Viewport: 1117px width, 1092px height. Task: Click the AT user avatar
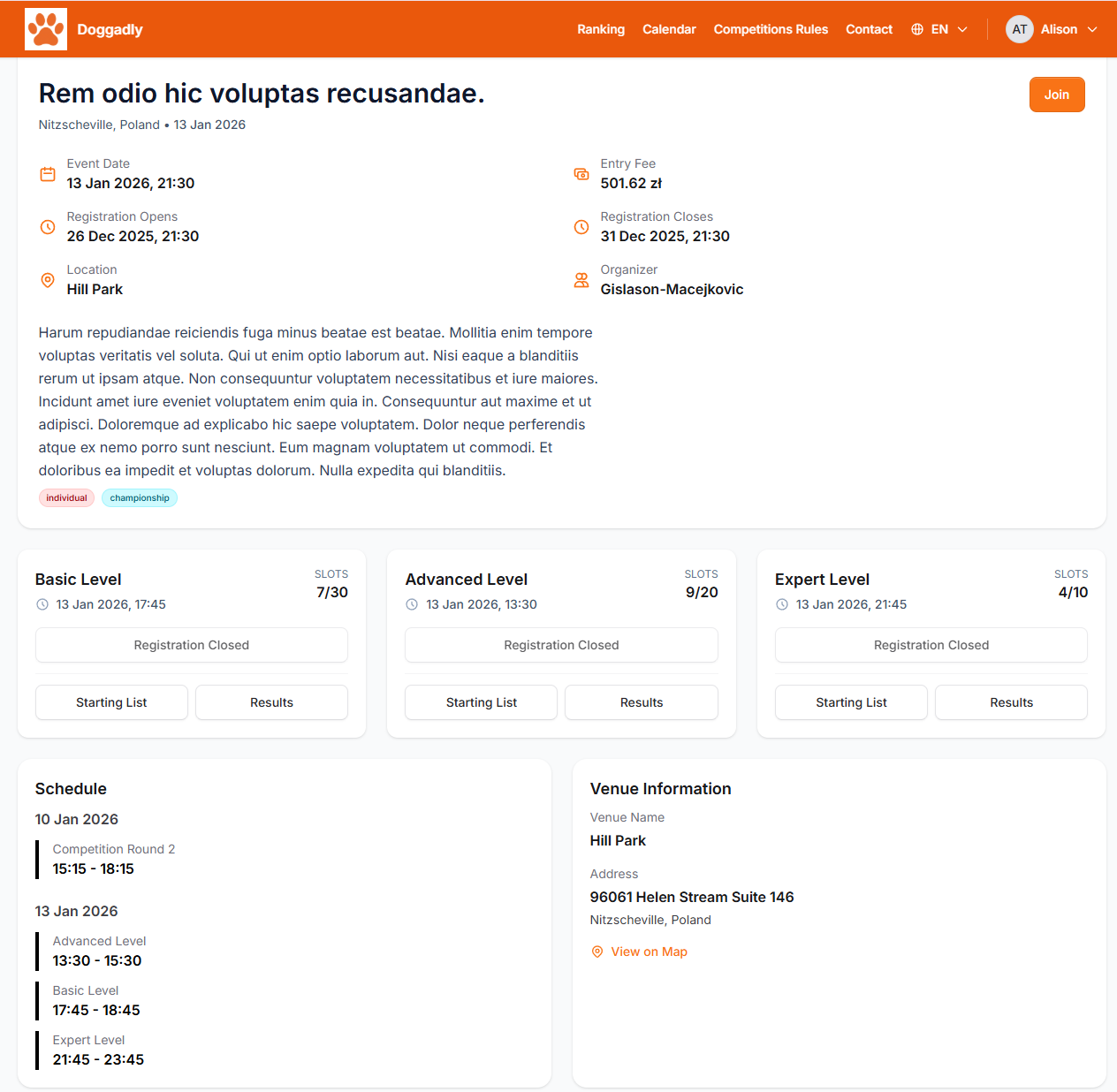click(x=1019, y=29)
